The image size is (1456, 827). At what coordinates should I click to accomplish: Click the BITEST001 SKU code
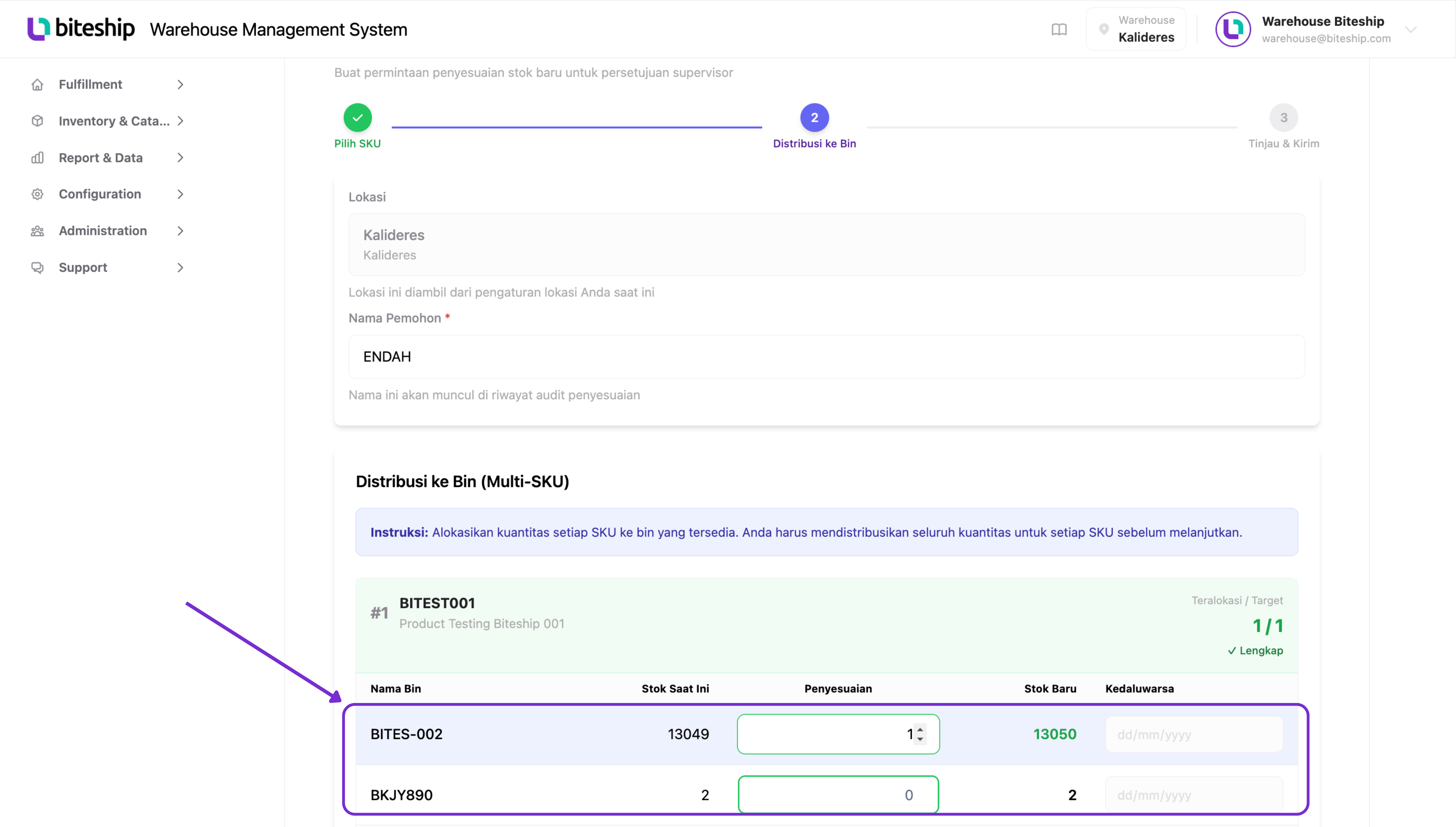pyautogui.click(x=437, y=603)
